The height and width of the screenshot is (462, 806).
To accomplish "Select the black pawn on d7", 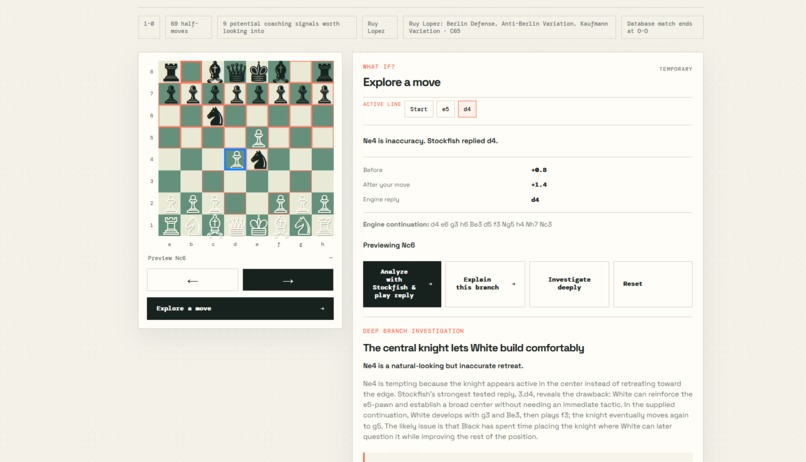I will click(x=235, y=94).
